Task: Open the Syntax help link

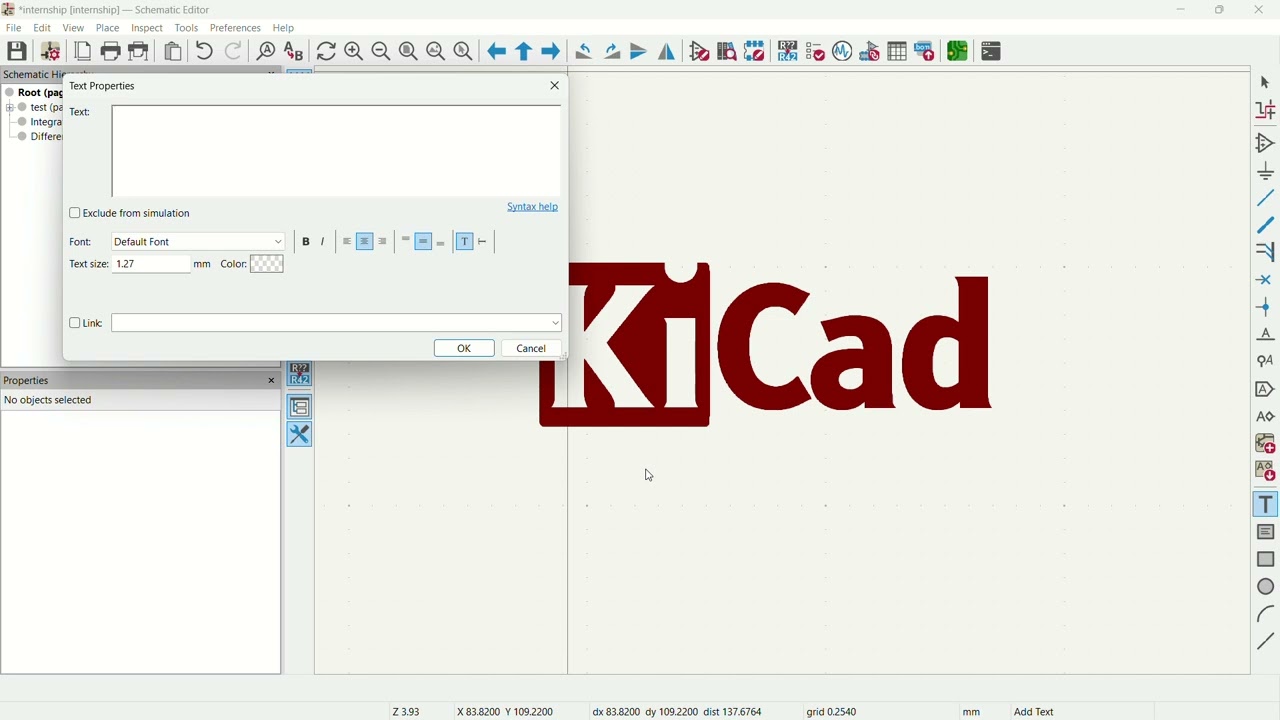Action: 533,208
